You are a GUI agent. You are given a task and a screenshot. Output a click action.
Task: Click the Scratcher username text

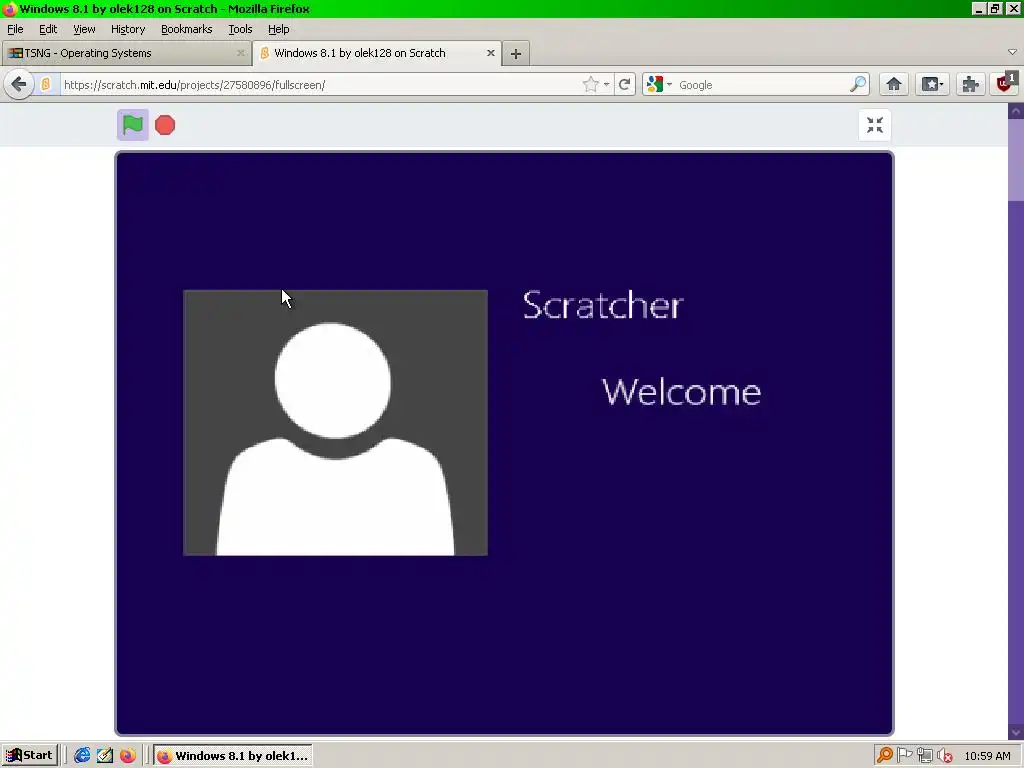click(603, 305)
